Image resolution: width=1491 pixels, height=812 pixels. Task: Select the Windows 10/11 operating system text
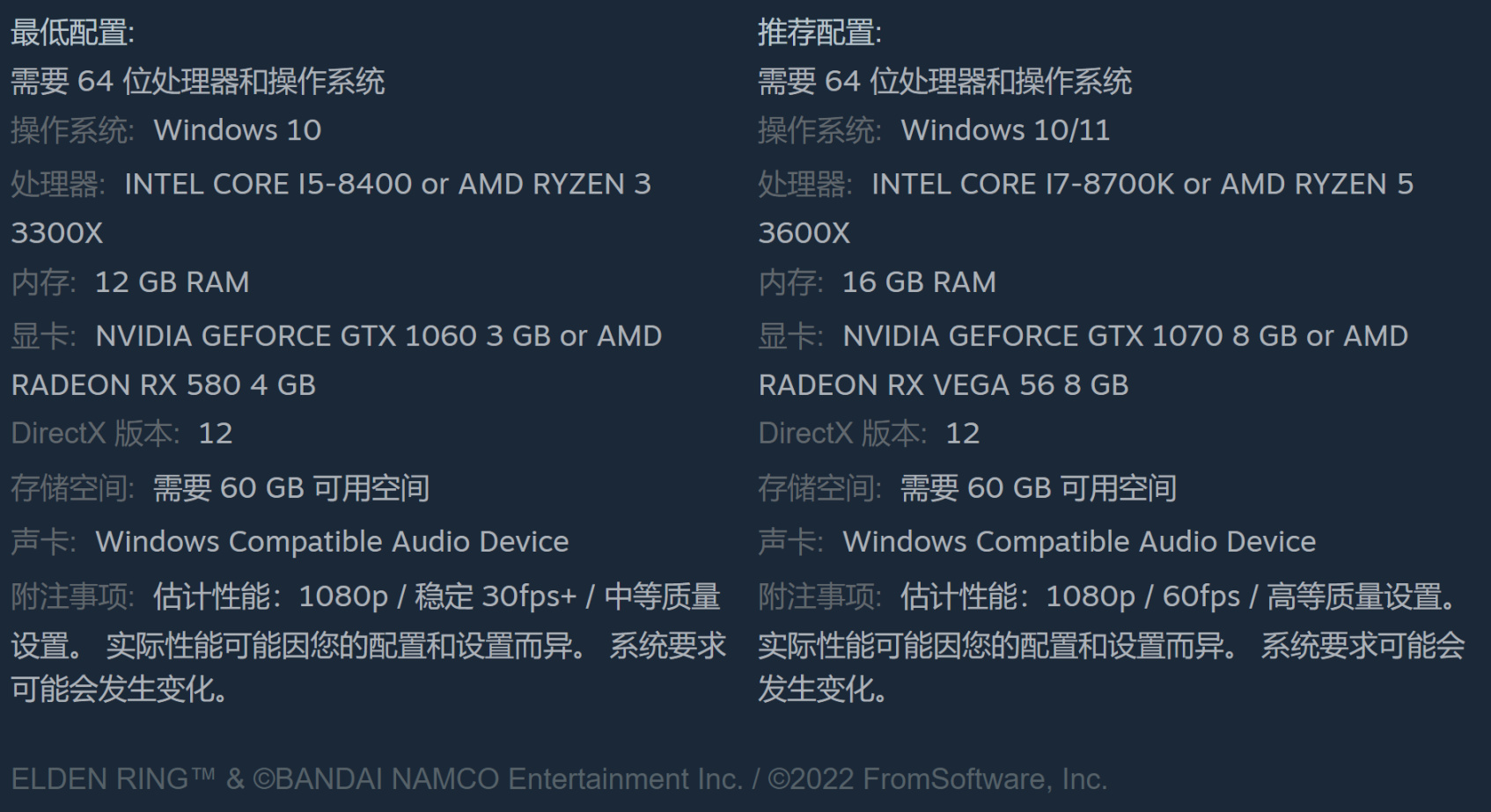point(1005,130)
